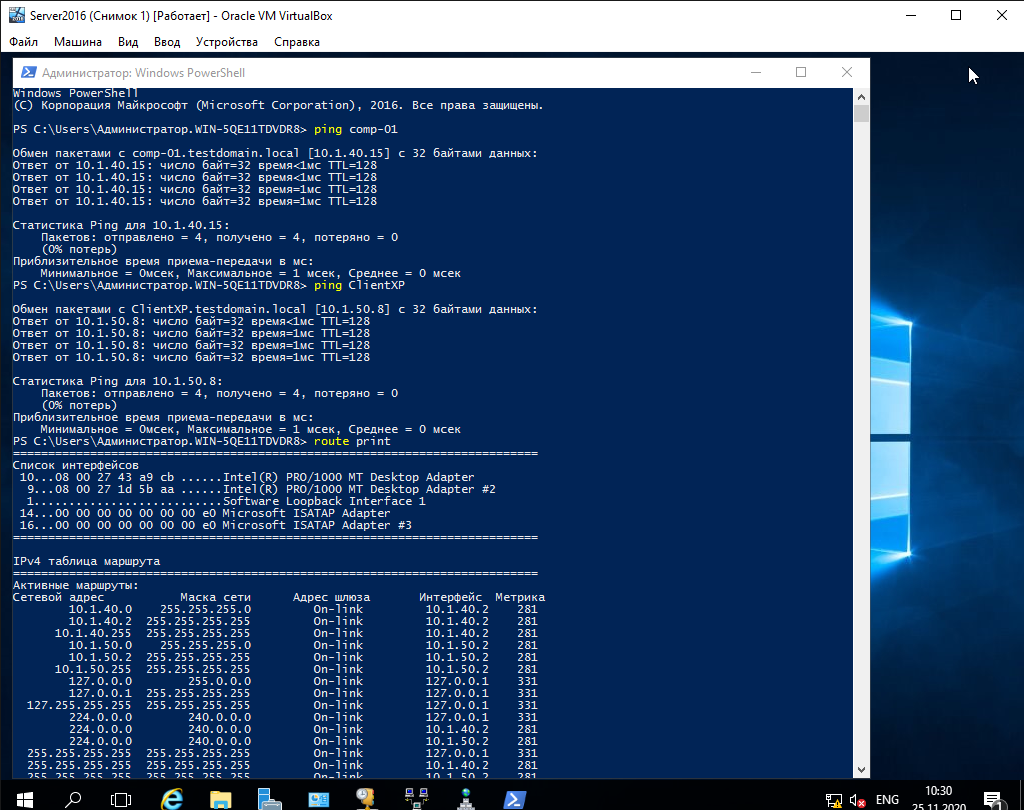This screenshot has width=1024, height=810.
Task: Open File Explorer folder icon in taskbar
Action: [x=221, y=798]
